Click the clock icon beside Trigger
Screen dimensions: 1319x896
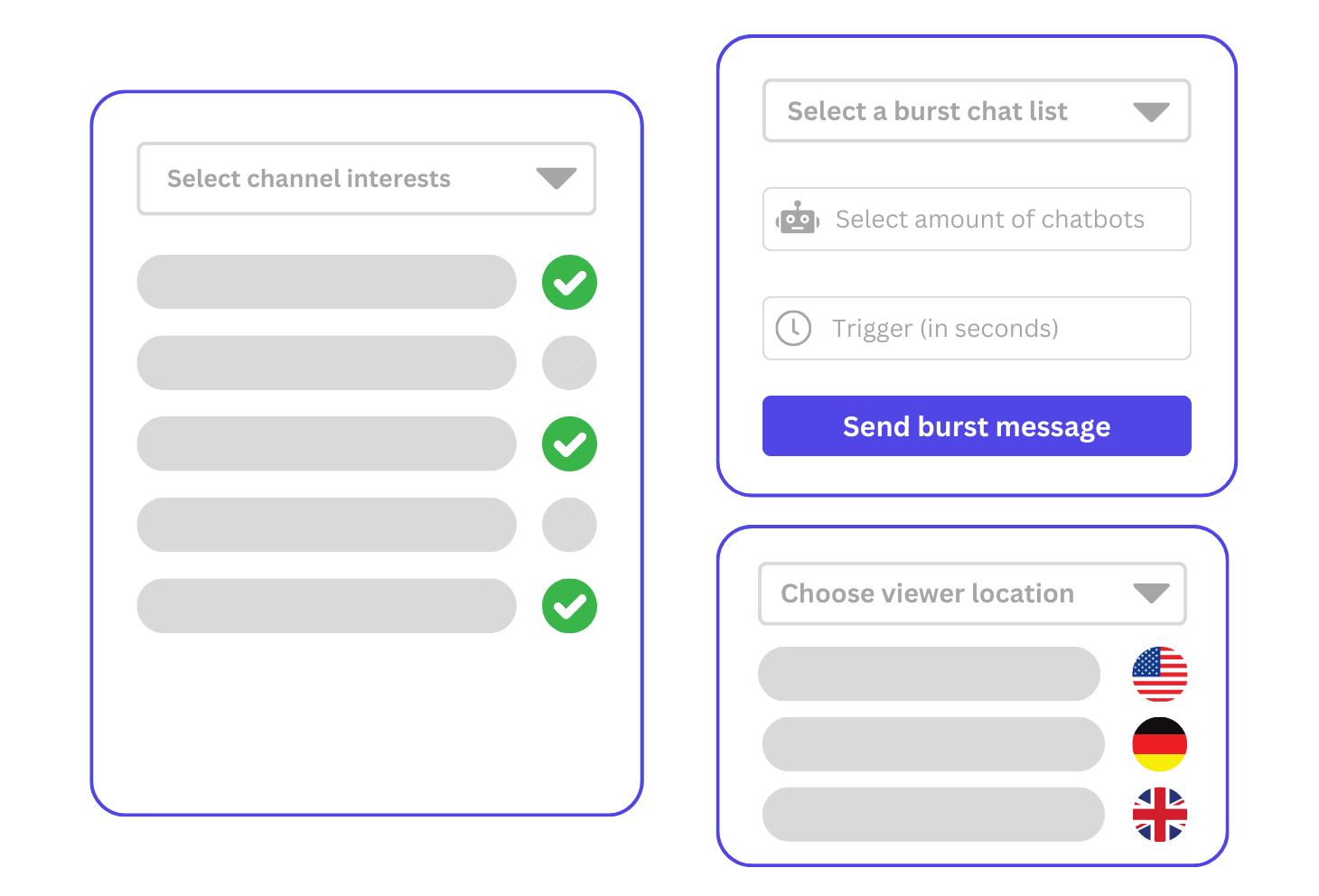point(793,328)
